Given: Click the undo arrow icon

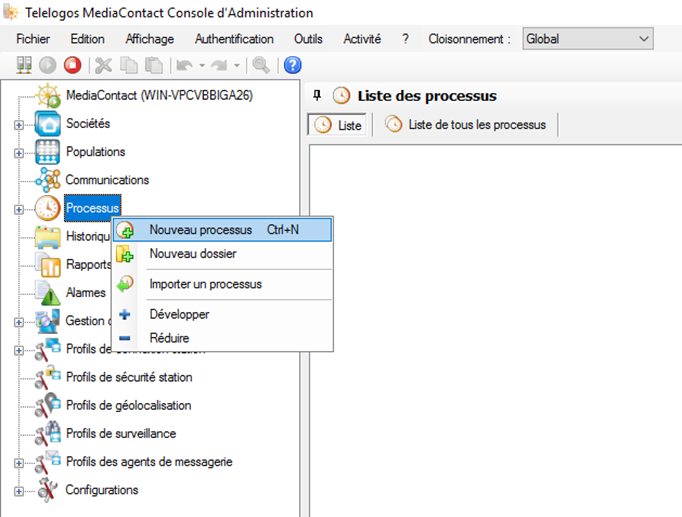Looking at the screenshot, I should 184,66.
